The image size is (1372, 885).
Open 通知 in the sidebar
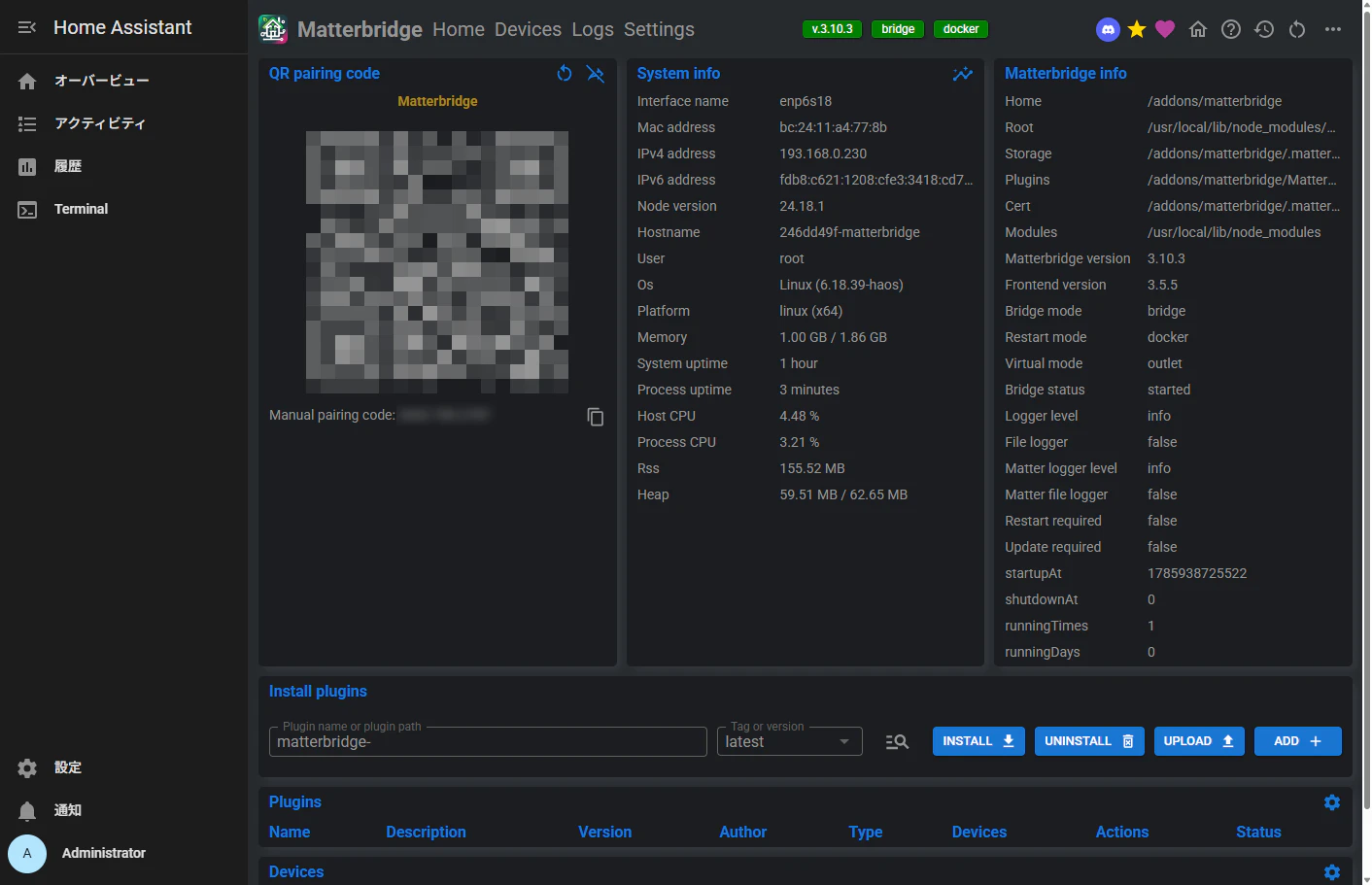pyautogui.click(x=123, y=810)
